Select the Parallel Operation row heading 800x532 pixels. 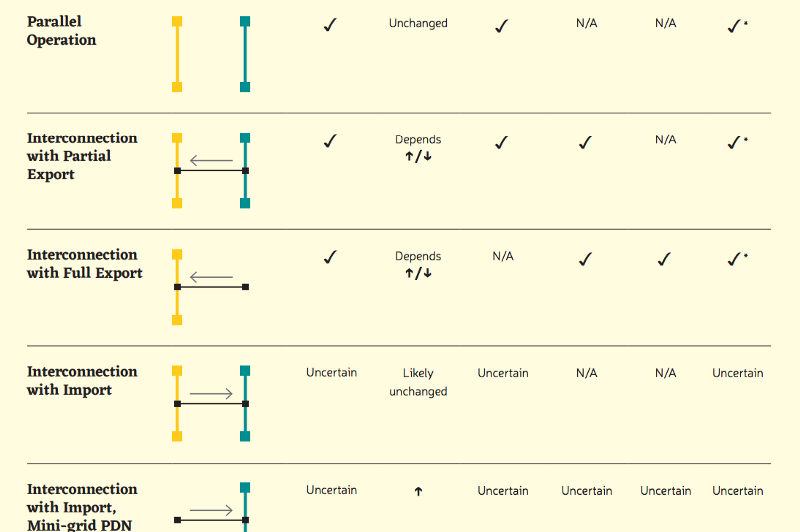pyautogui.click(x=61, y=31)
